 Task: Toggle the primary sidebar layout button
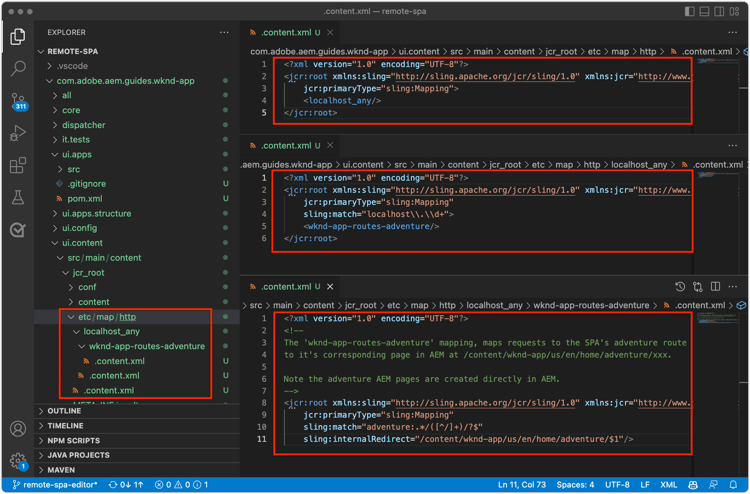pos(690,12)
